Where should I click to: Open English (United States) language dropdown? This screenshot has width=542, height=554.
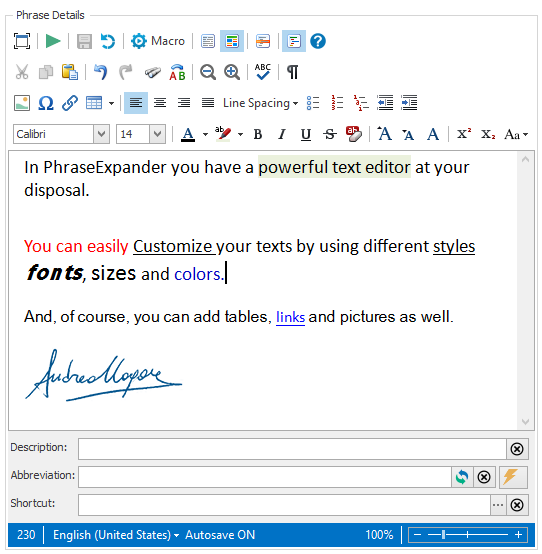[116, 535]
